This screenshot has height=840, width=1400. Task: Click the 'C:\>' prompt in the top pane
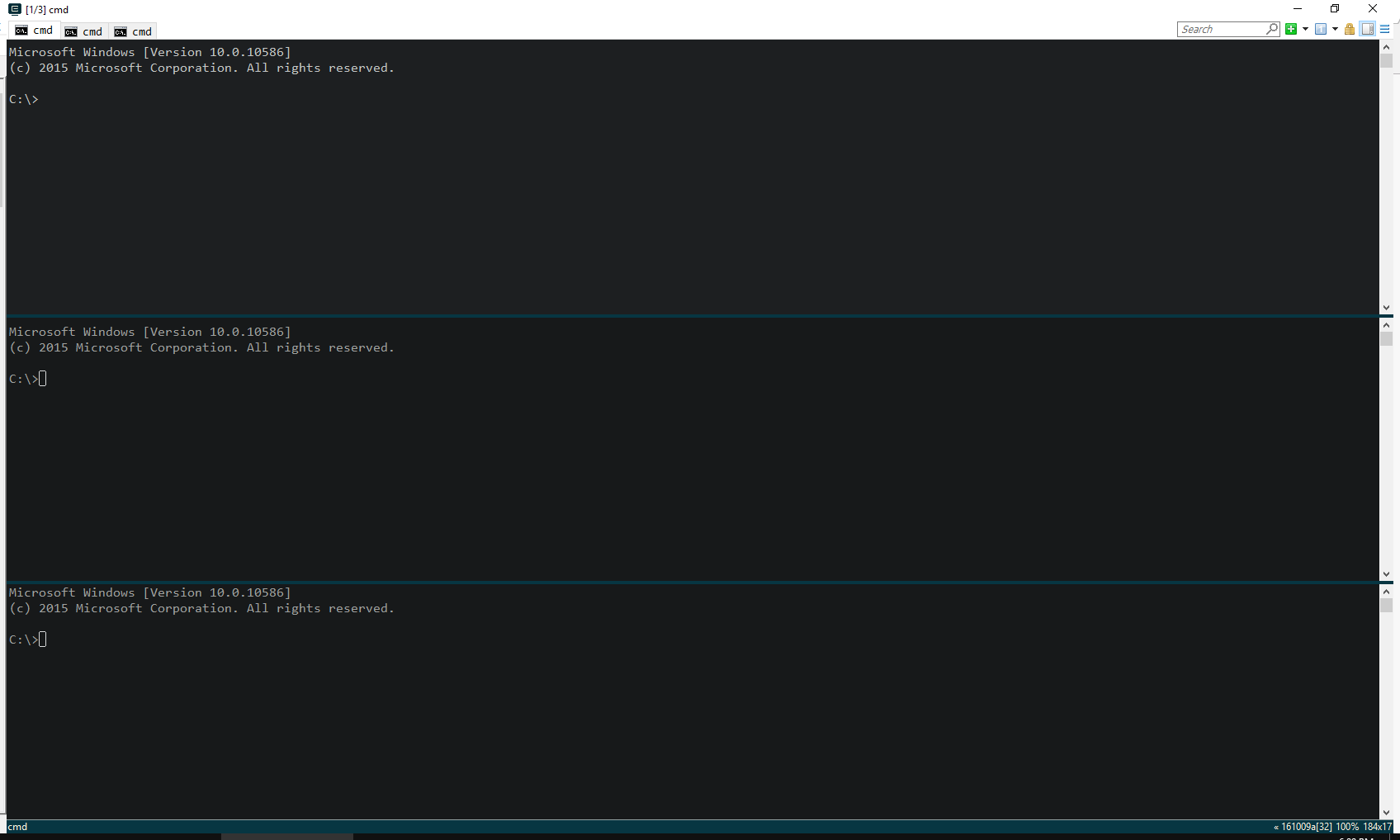pos(24,100)
